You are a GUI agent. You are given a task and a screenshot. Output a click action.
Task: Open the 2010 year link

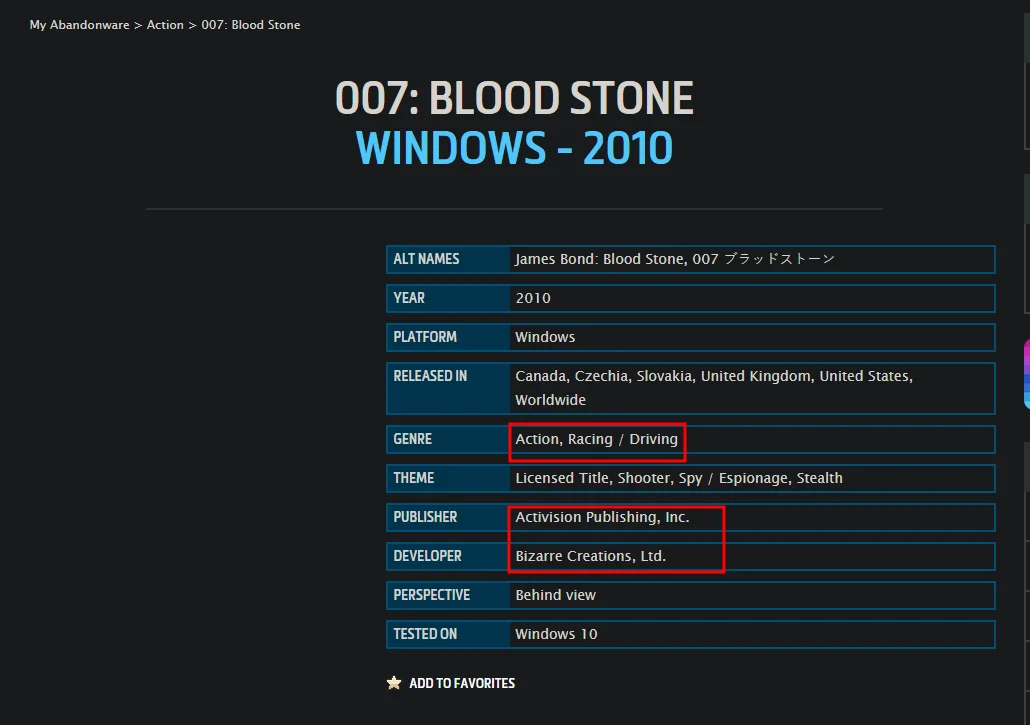pyautogui.click(x=533, y=298)
